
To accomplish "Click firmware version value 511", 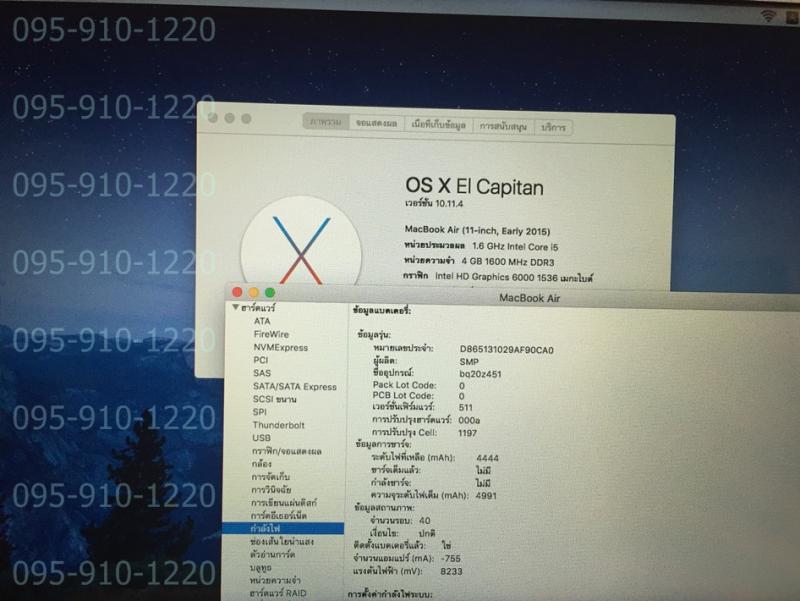I will pyautogui.click(x=466, y=408).
